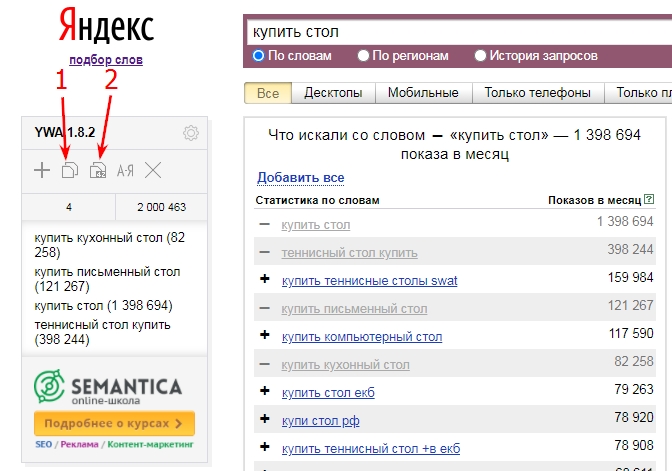Screen dimensions: 672x471
Task: Select the 'По регионам' radio button
Action: coord(363,56)
